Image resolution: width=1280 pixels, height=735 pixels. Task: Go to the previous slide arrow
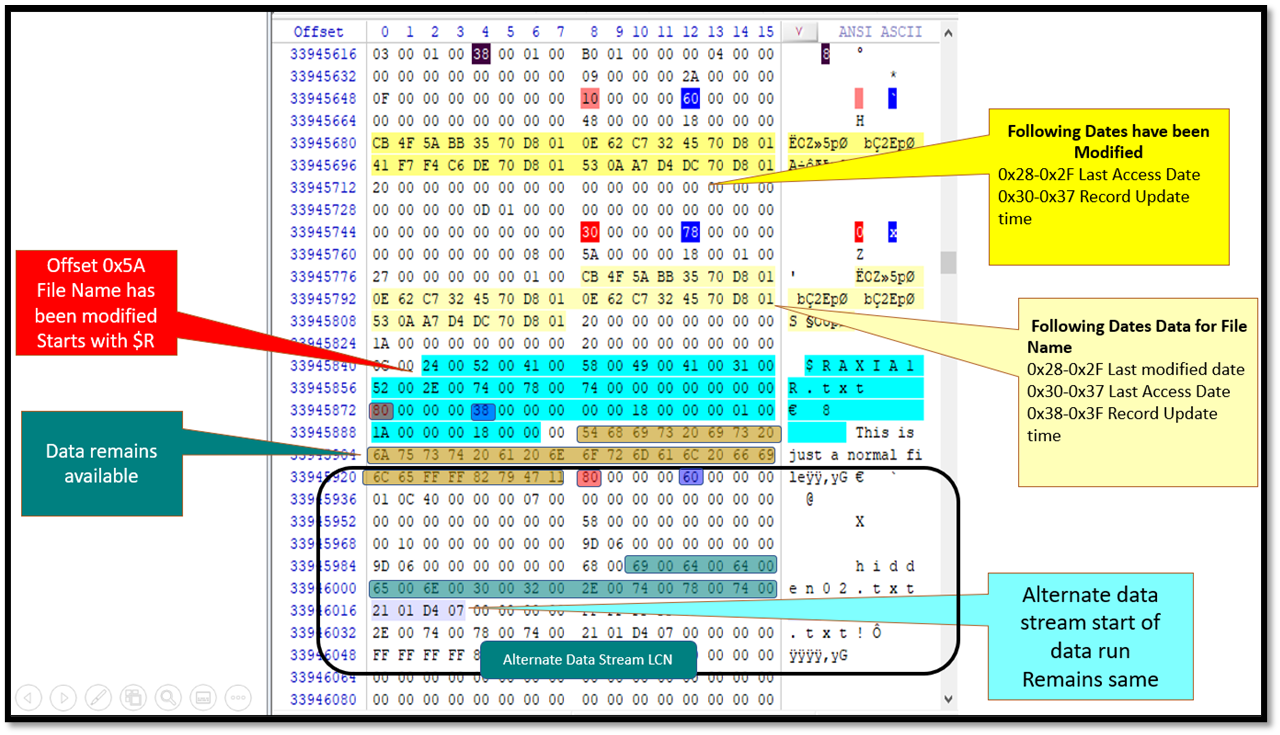click(x=29, y=697)
